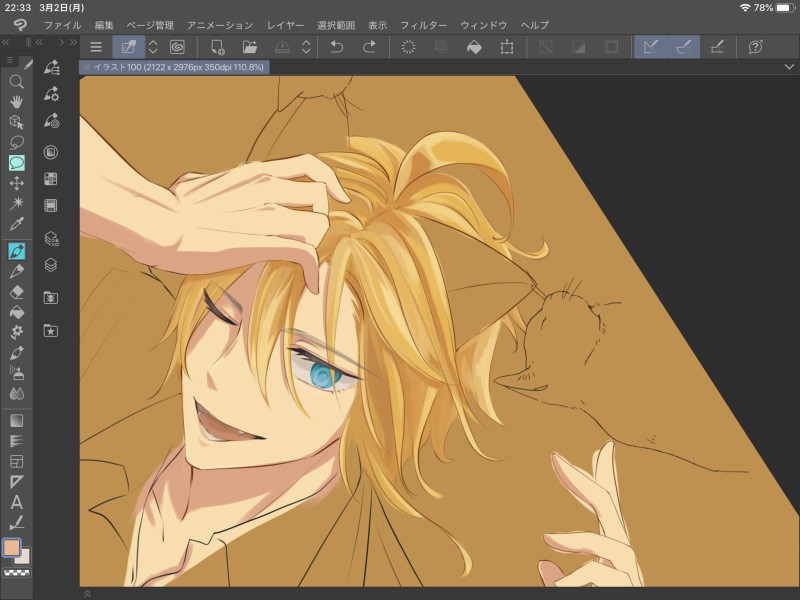Image resolution: width=800 pixels, height=600 pixels.
Task: Select the Eyedropper tool
Action: tap(16, 224)
